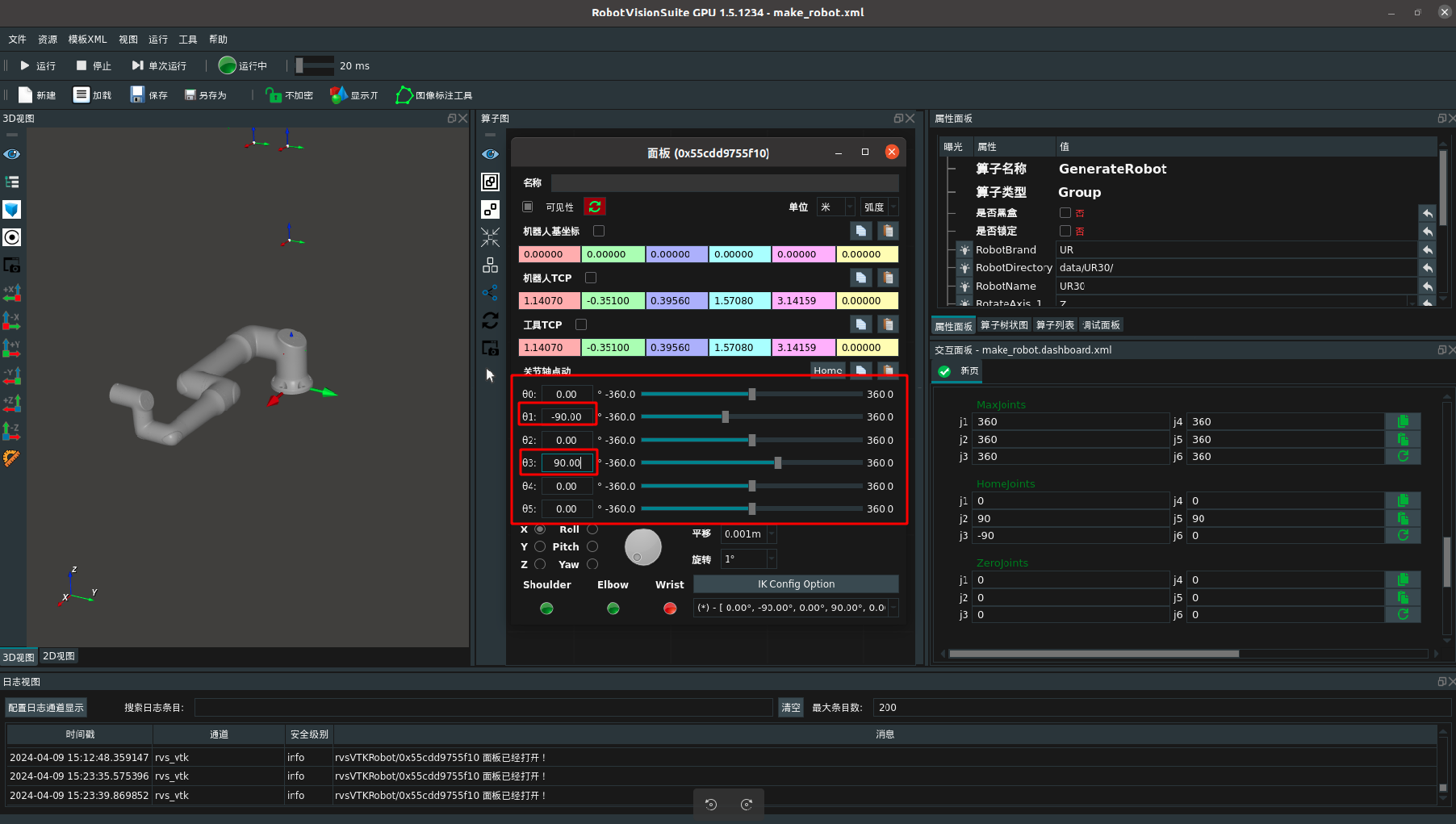
Task: Check the 工具TCP checkbox
Action: coord(581,324)
